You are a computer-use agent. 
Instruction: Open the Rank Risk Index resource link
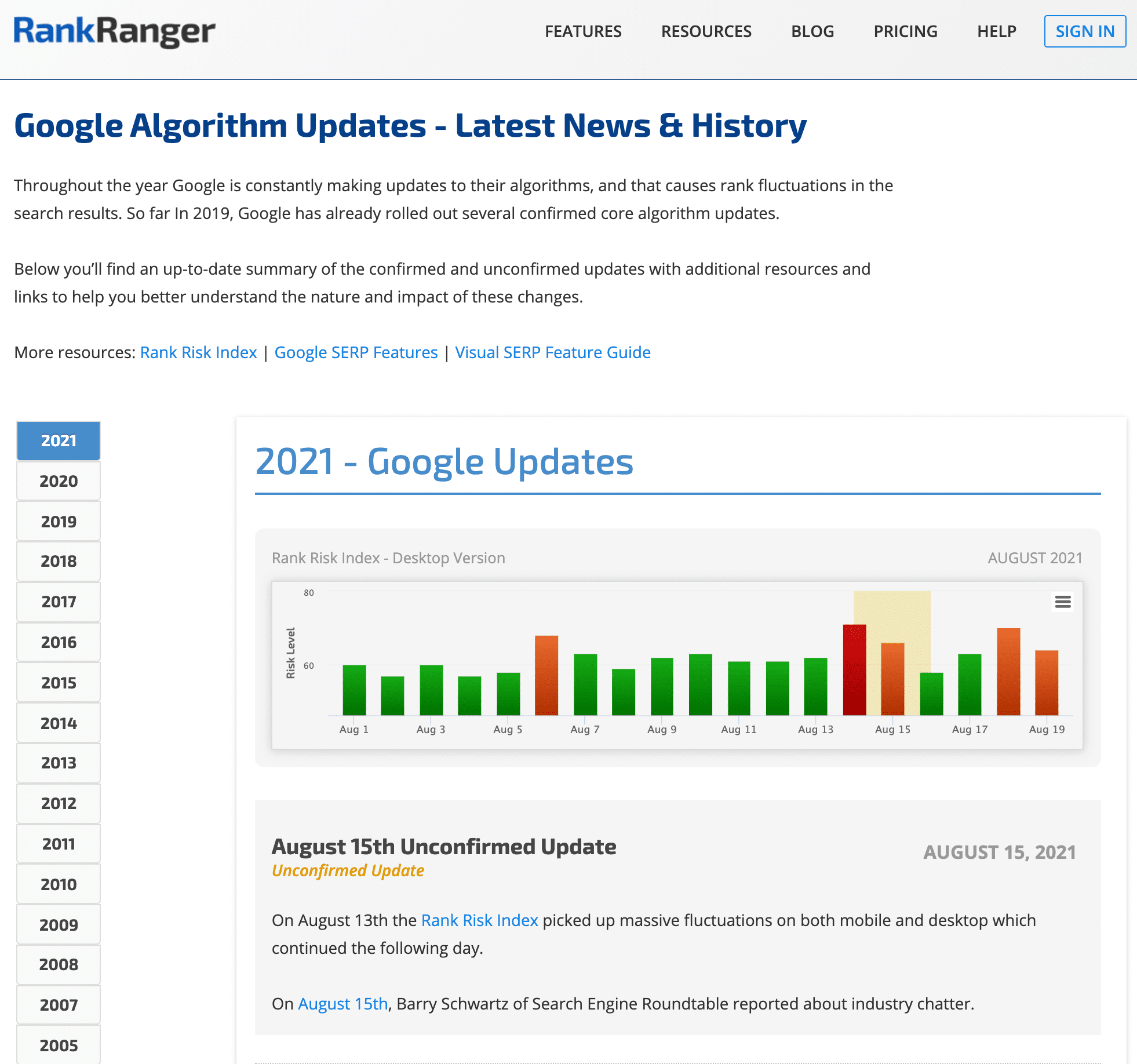tap(198, 352)
